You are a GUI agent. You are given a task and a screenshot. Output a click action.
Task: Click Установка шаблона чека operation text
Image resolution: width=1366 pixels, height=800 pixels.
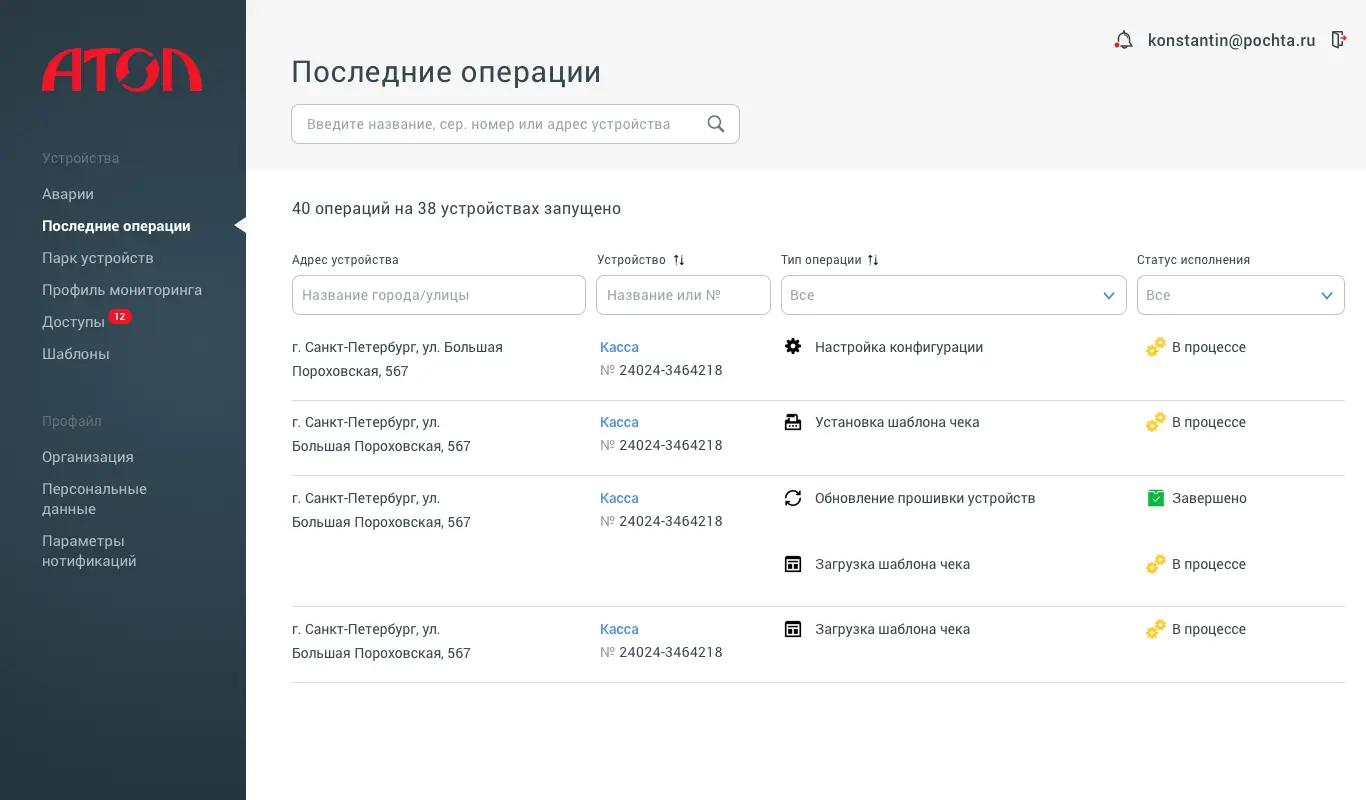[x=897, y=422]
